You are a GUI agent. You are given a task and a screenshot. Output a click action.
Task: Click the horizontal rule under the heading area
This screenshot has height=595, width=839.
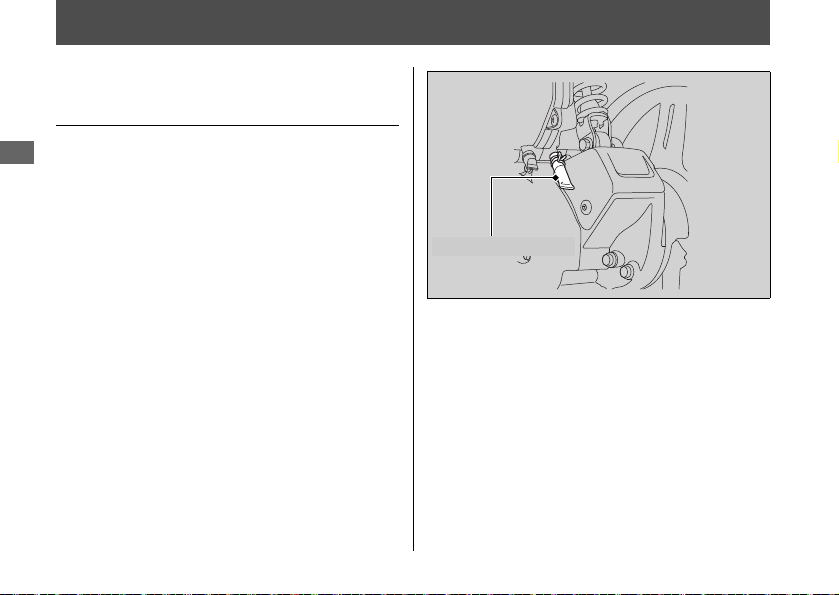(x=227, y=125)
